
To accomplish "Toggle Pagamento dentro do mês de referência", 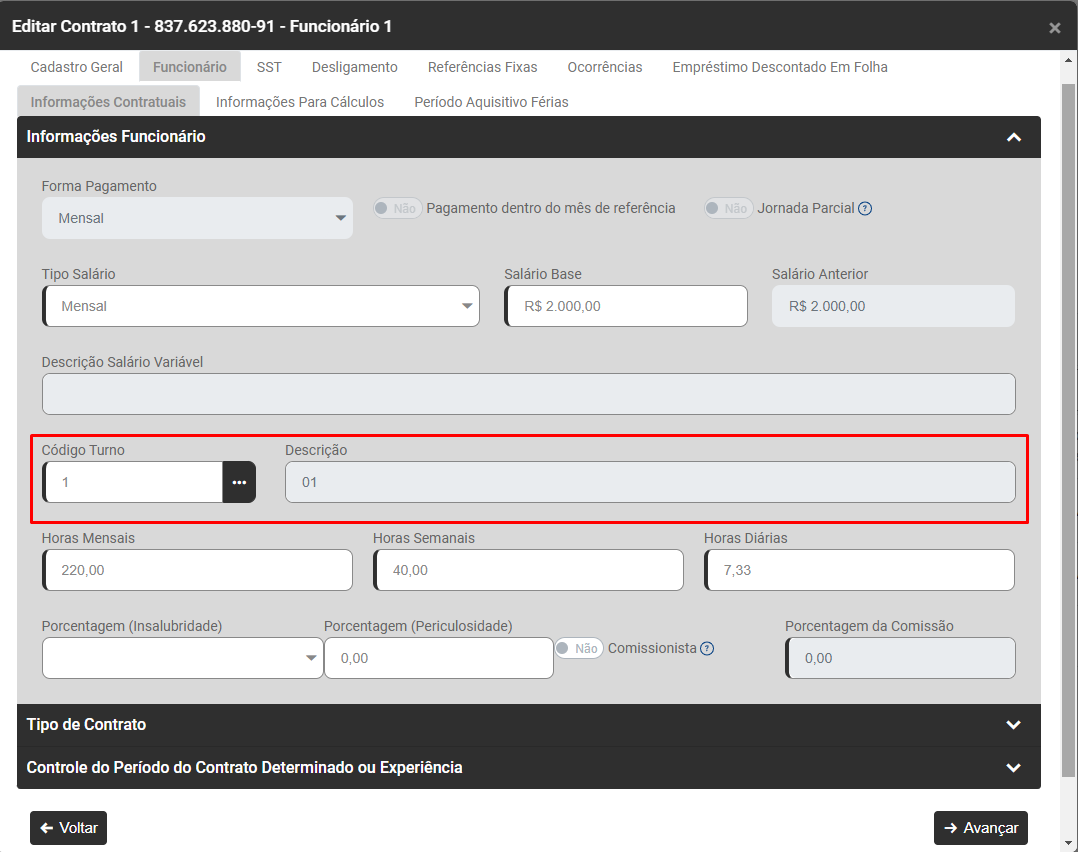I will [396, 209].
